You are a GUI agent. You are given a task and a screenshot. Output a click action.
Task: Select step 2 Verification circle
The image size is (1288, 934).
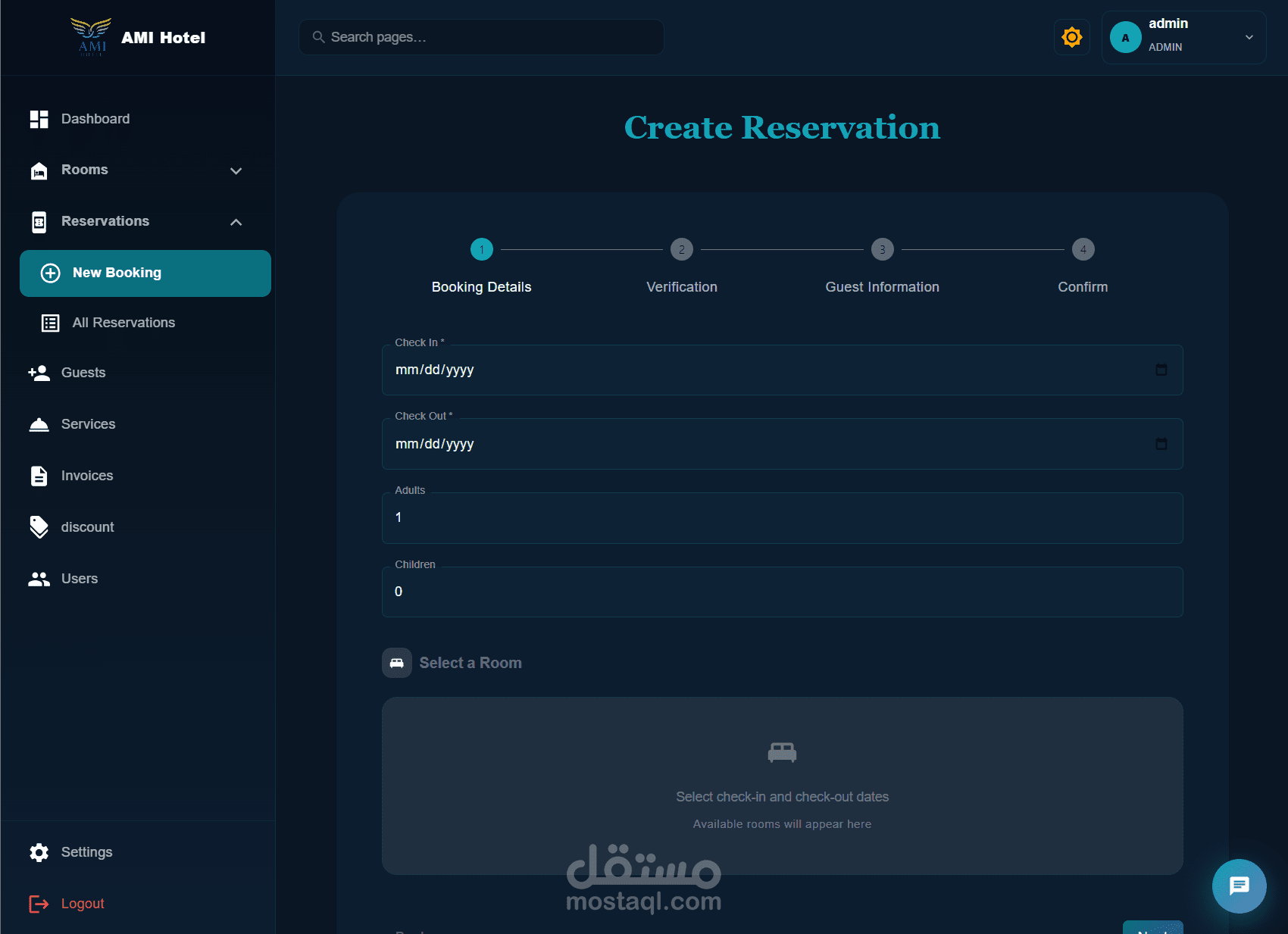pyautogui.click(x=682, y=249)
